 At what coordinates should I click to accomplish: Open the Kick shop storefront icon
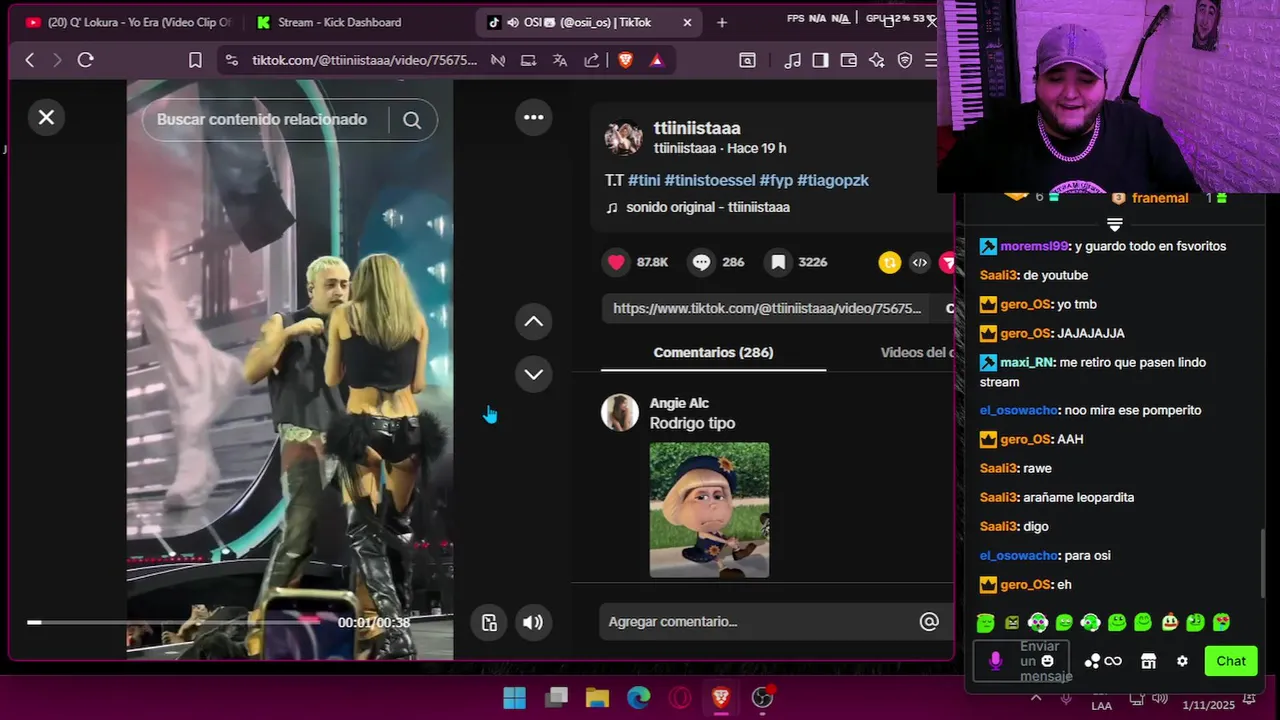click(x=1148, y=661)
